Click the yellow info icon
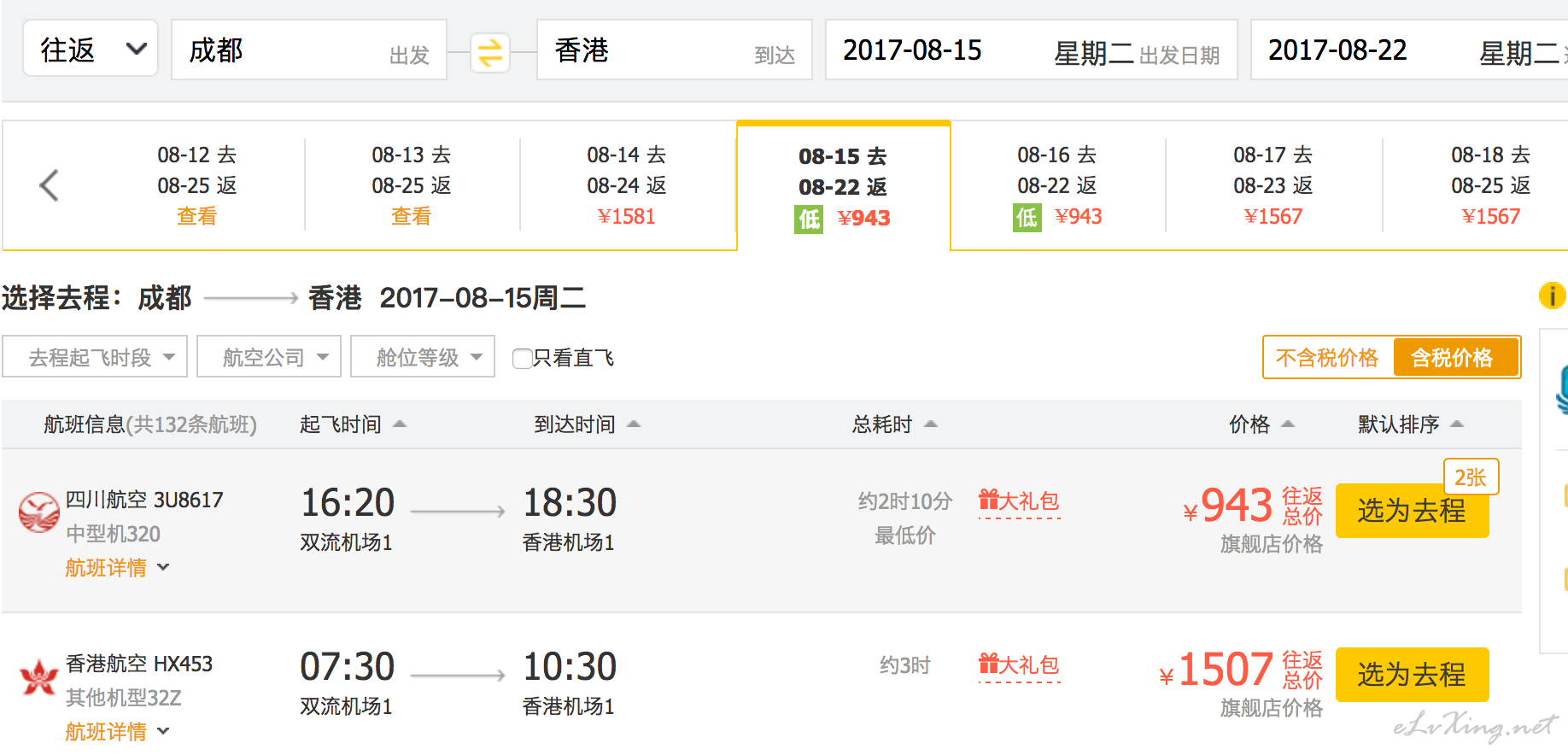The width and height of the screenshot is (1568, 755). pyautogui.click(x=1552, y=296)
